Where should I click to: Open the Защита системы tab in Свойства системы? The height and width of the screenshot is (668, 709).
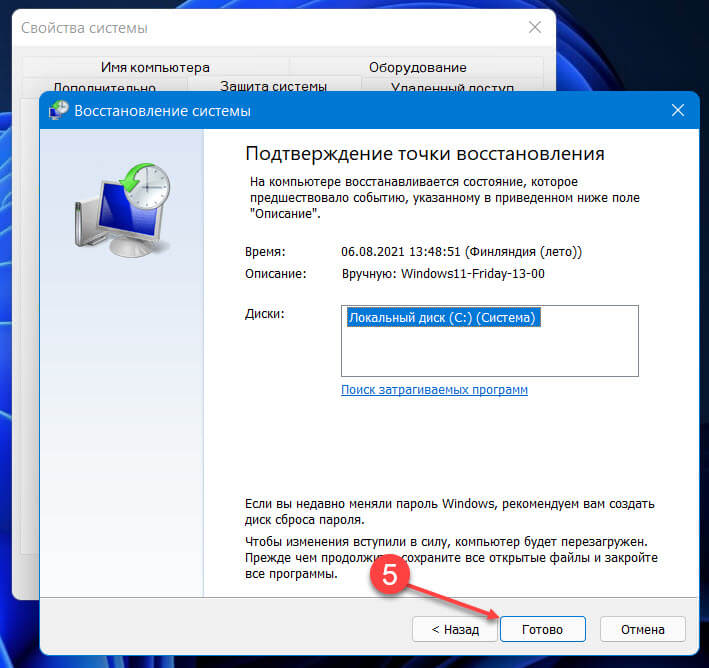[274, 84]
